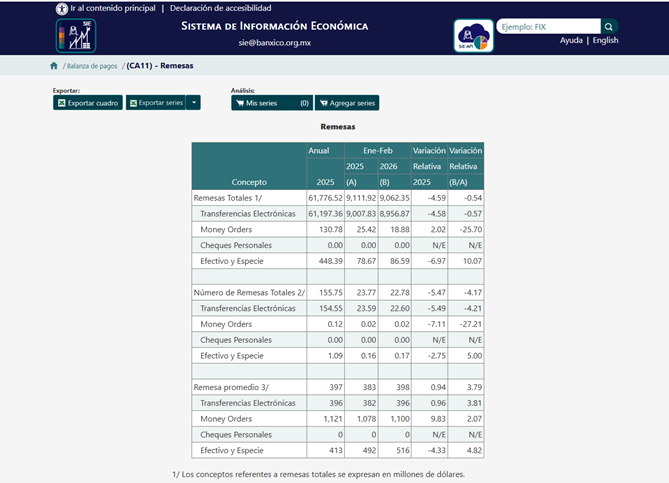Screen dimensions: 669x483
Task: Open the Mis series button
Action: (271, 103)
